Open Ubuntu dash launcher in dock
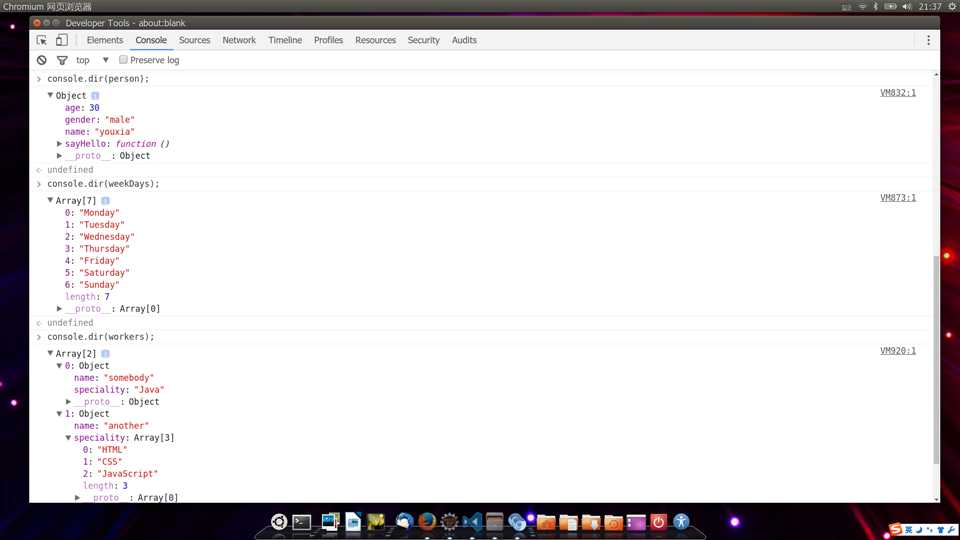Viewport: 960px width, 540px height. click(279, 522)
